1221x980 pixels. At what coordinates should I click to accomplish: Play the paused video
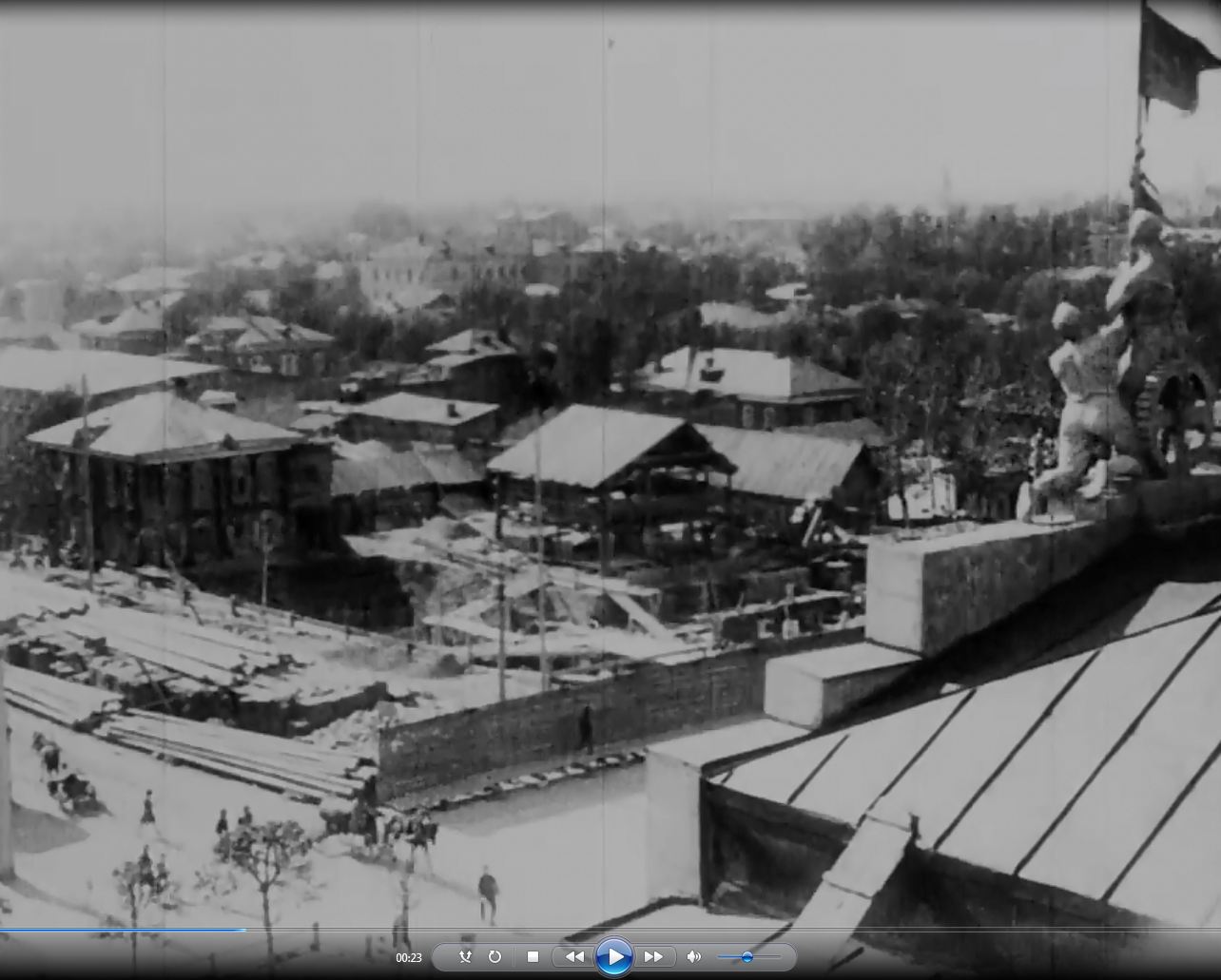click(614, 956)
